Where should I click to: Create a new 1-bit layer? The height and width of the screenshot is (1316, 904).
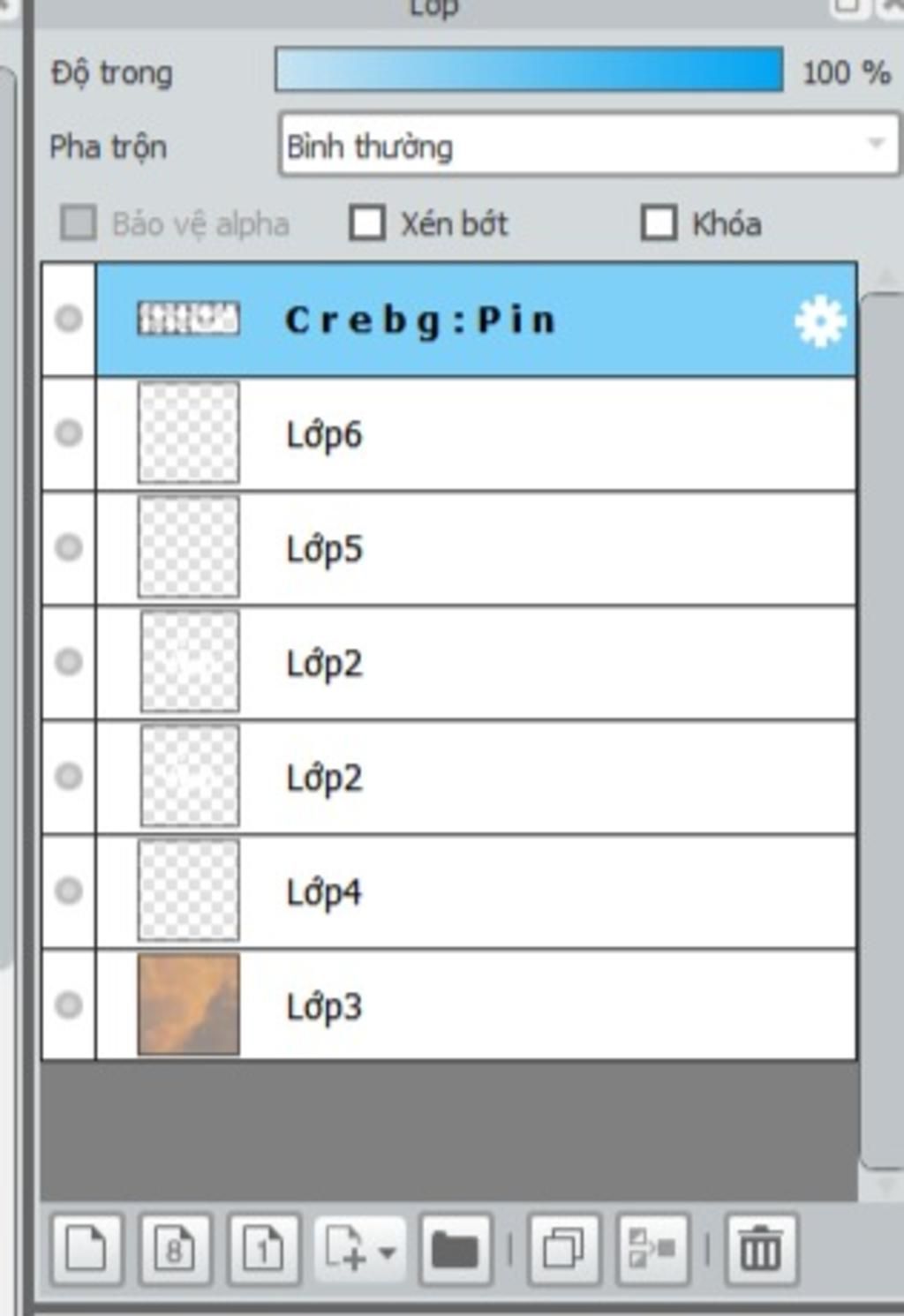click(263, 1249)
